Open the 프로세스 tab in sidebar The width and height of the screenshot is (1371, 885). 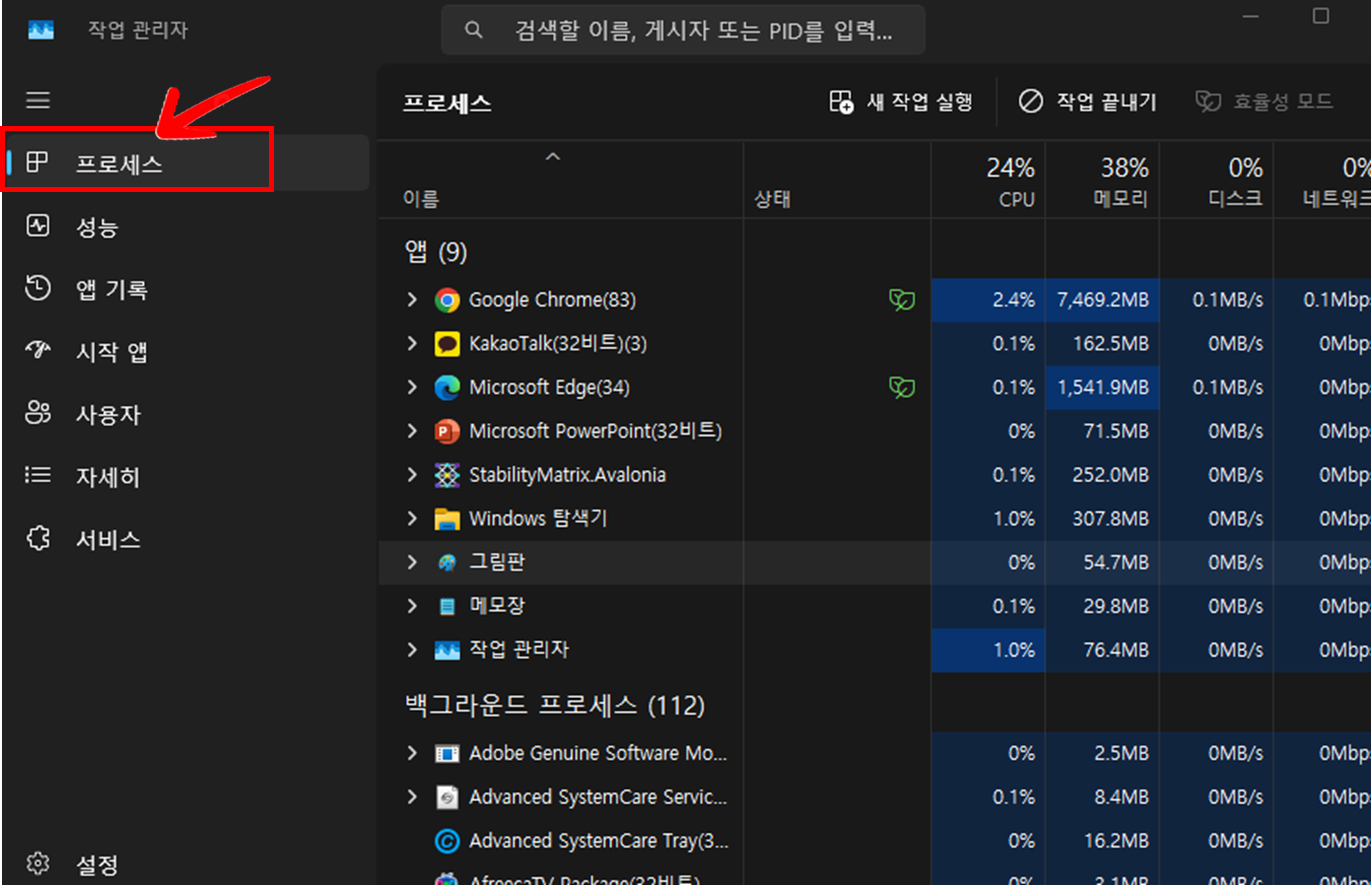186,163
